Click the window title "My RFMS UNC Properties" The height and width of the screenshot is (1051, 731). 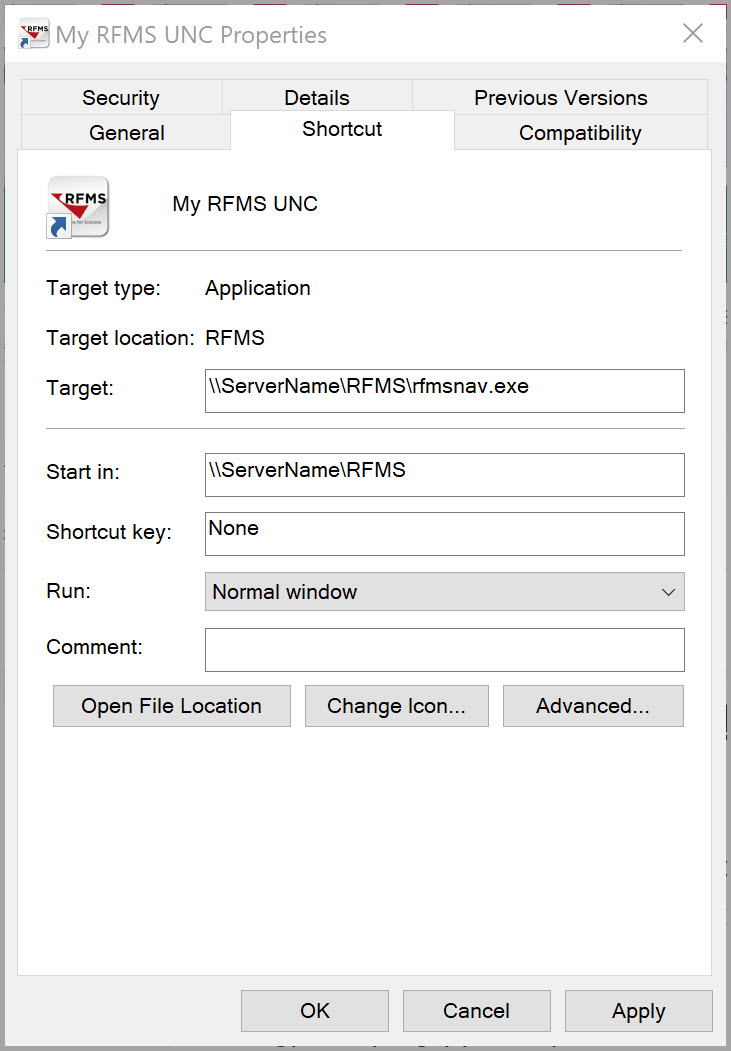coord(192,35)
